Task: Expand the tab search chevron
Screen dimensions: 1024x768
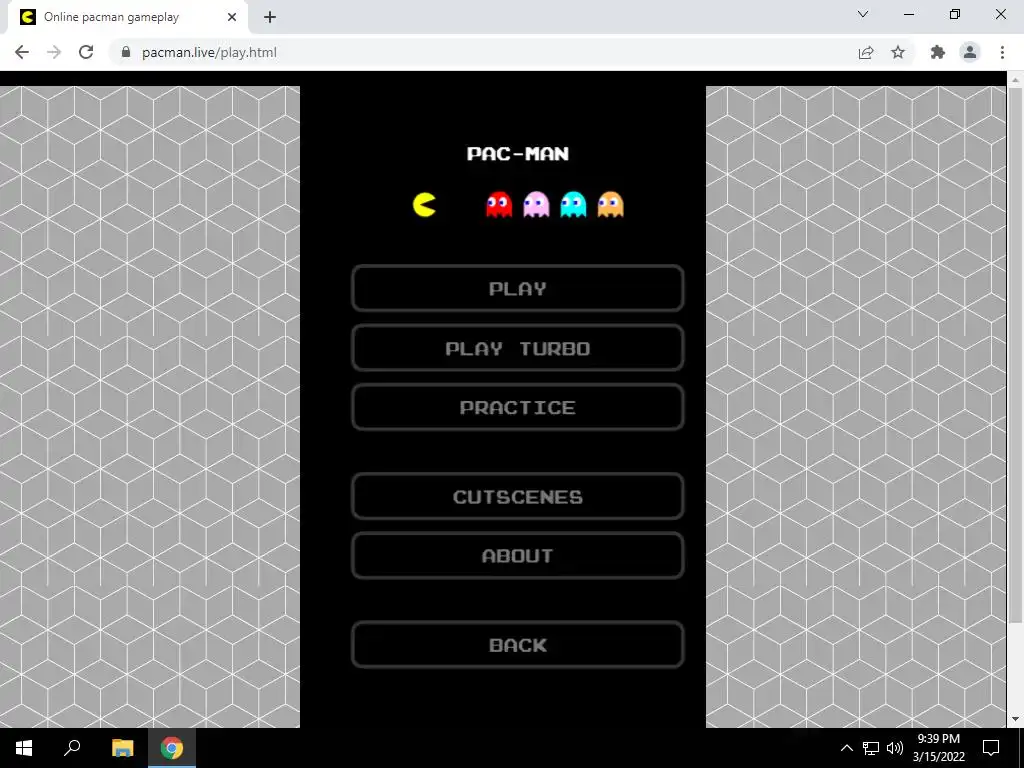Action: [x=863, y=14]
